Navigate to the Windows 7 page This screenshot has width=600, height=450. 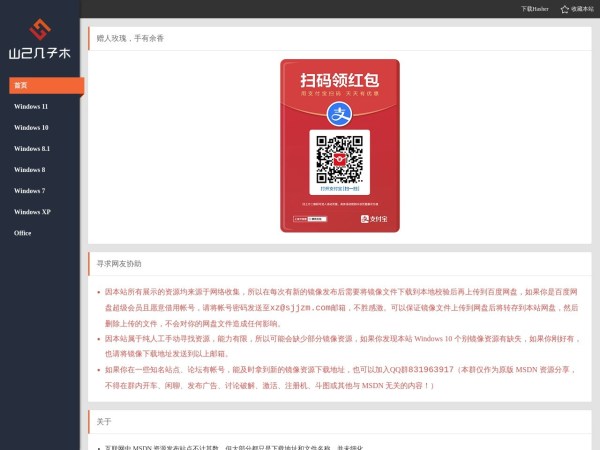coord(29,190)
